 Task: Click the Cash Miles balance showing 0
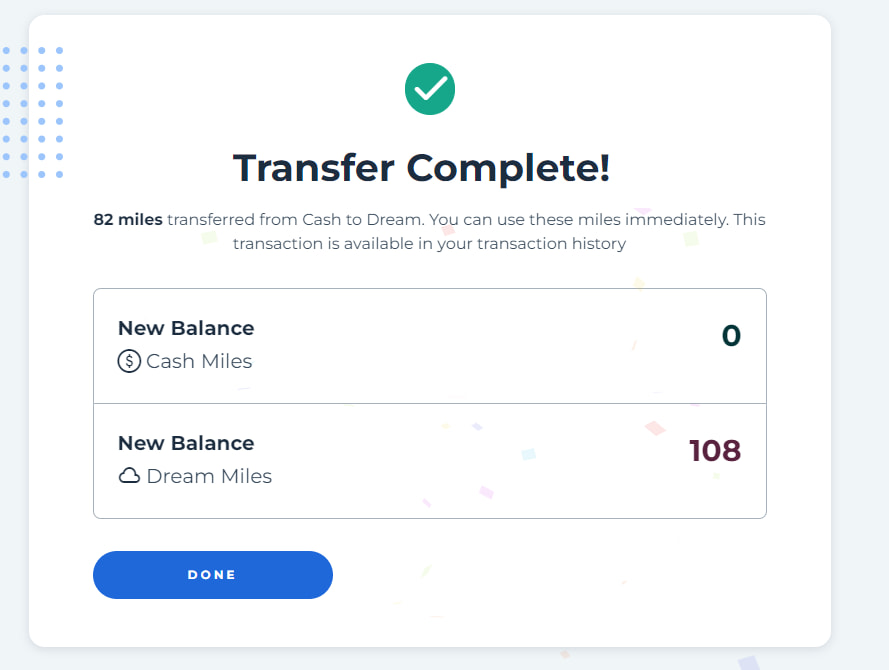pyautogui.click(x=731, y=336)
